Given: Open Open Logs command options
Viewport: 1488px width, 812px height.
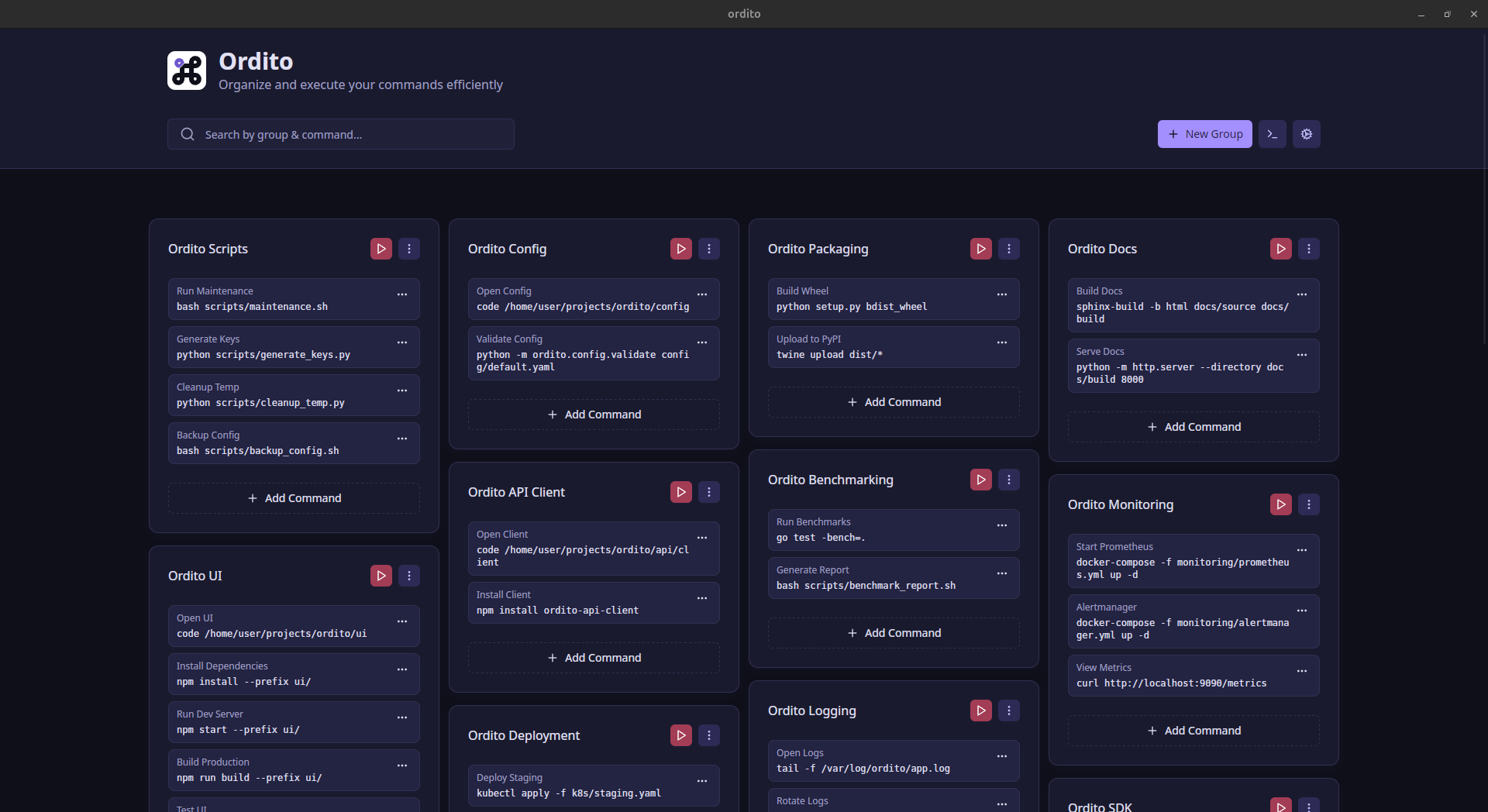Looking at the screenshot, I should coord(1002,756).
